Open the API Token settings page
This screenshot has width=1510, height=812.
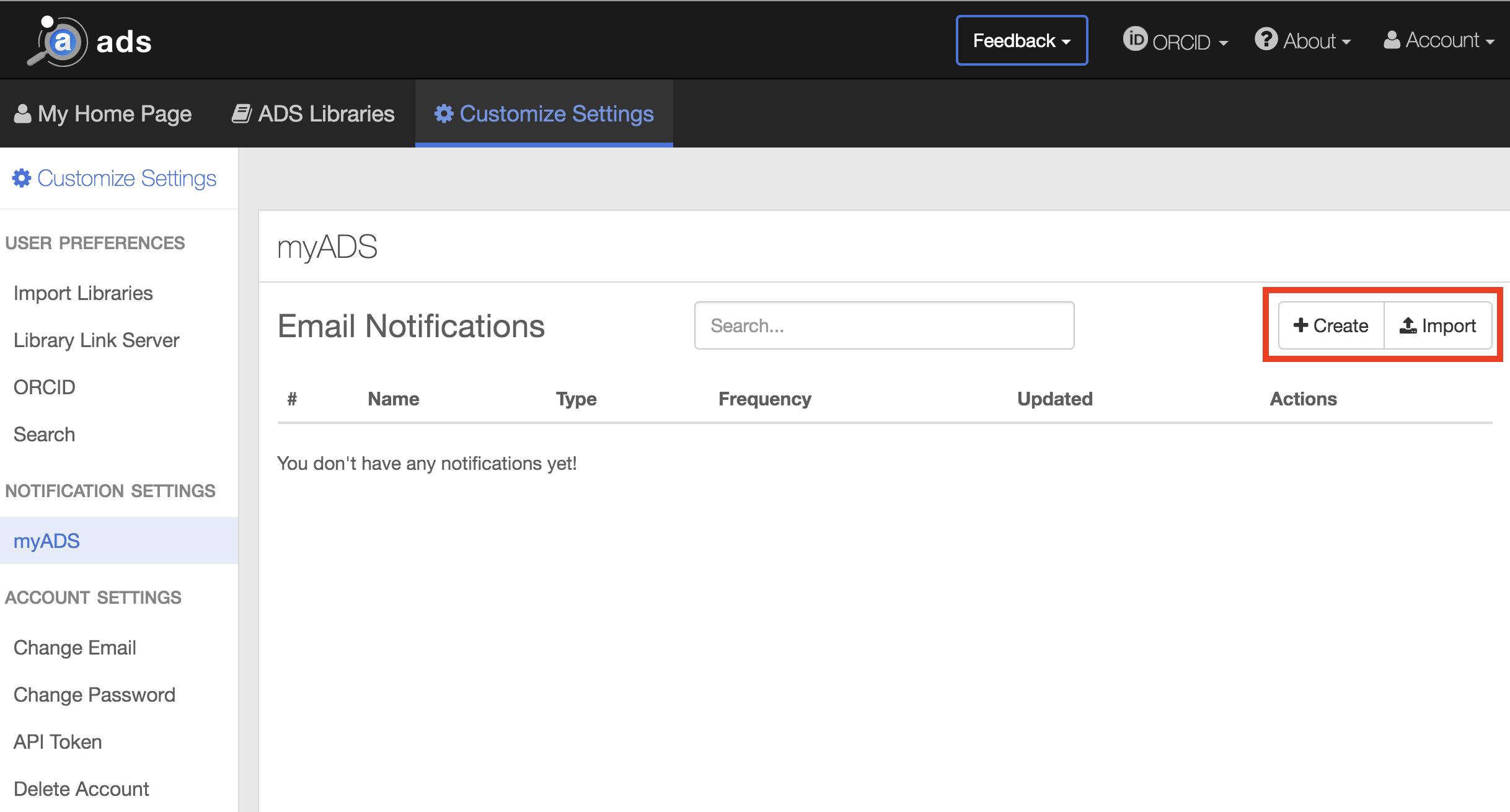58,742
